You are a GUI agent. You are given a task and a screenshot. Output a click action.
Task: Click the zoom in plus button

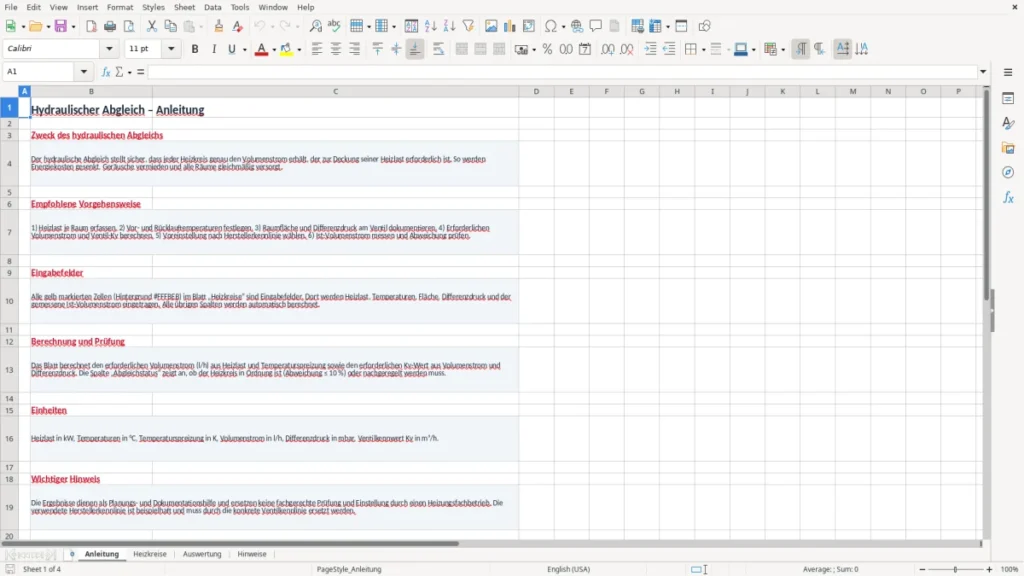pyautogui.click(x=989, y=569)
